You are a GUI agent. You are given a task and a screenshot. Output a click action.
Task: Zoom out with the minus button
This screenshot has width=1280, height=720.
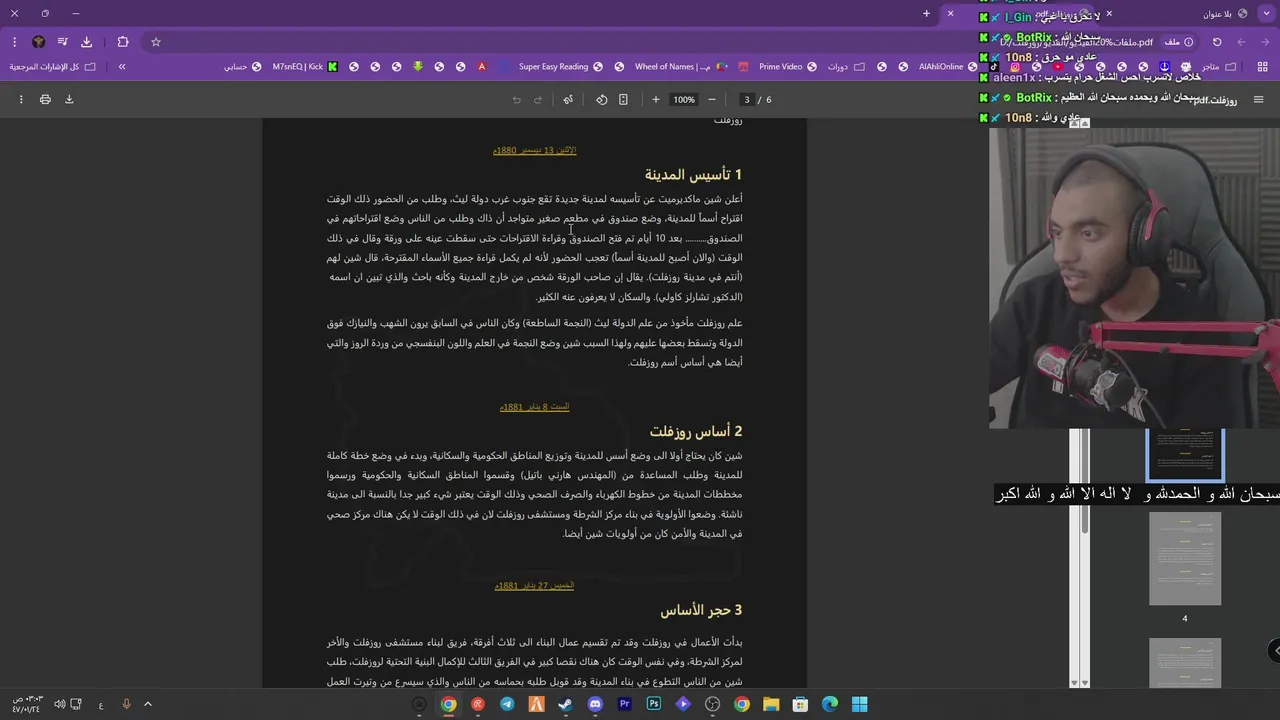point(711,99)
